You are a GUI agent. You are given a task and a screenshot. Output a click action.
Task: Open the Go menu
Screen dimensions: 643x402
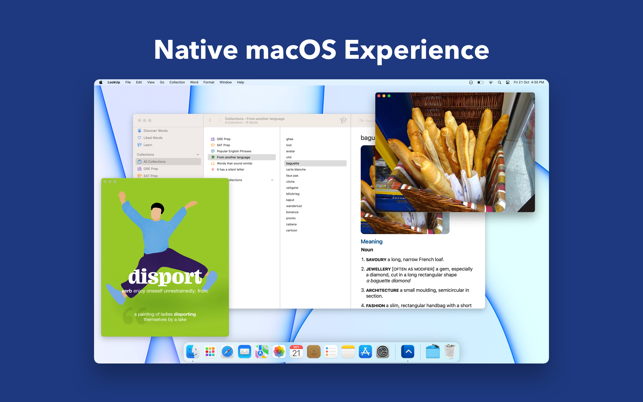click(x=162, y=82)
